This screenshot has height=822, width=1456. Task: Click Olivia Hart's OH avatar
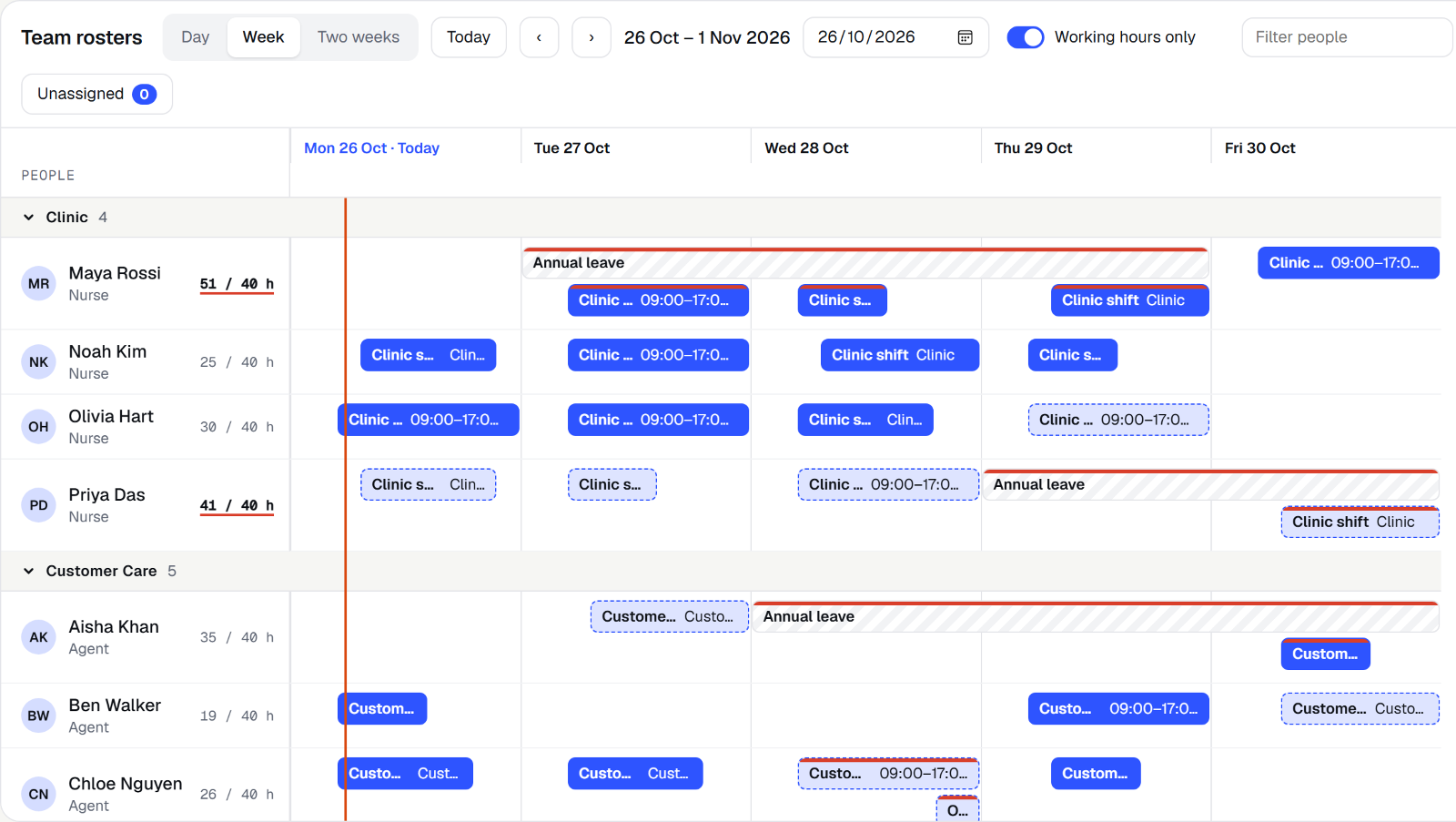(38, 427)
